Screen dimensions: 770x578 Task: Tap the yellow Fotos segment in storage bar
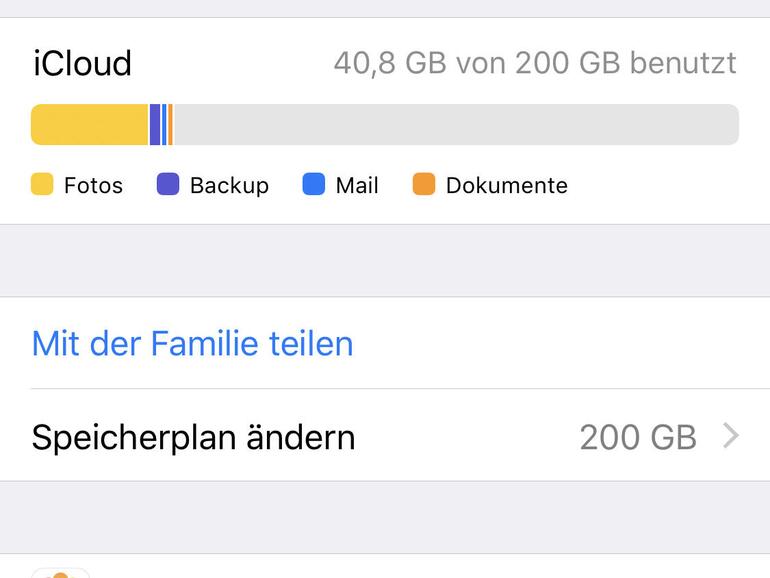[x=89, y=125]
